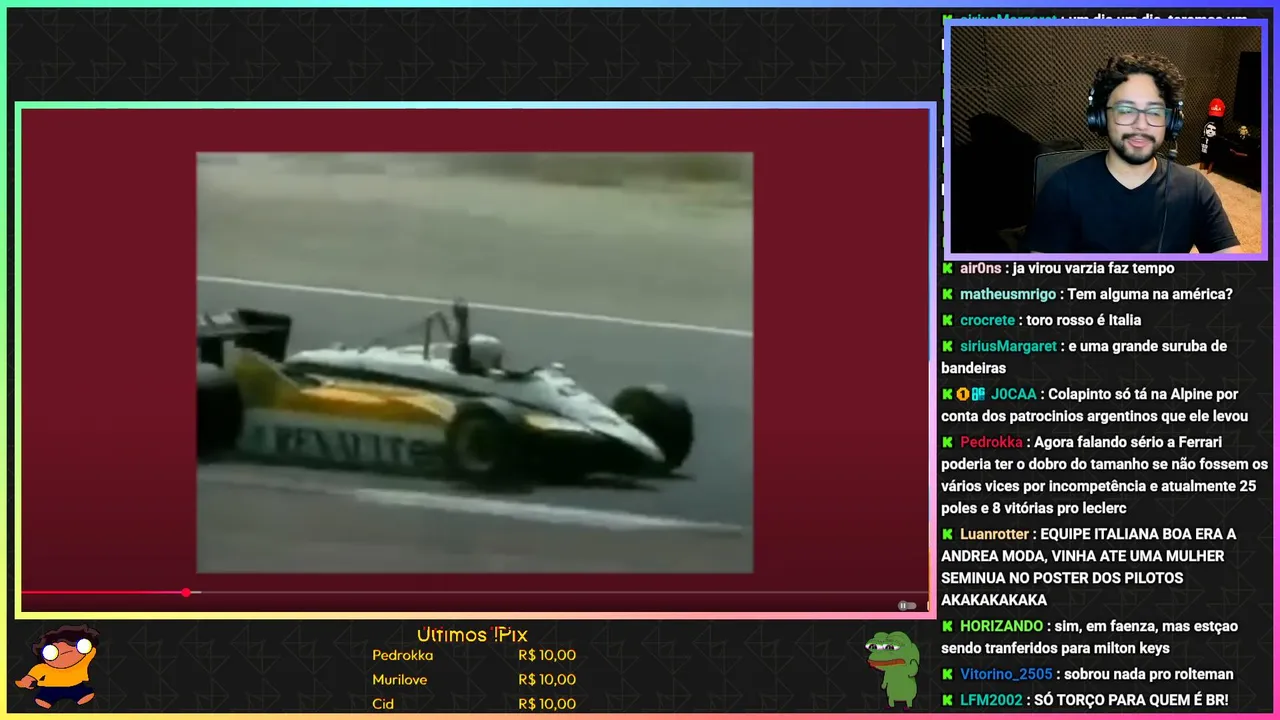This screenshot has width=1280, height=720.
Task: Click Pedrokka in the Pix donation list
Action: pyautogui.click(x=403, y=655)
